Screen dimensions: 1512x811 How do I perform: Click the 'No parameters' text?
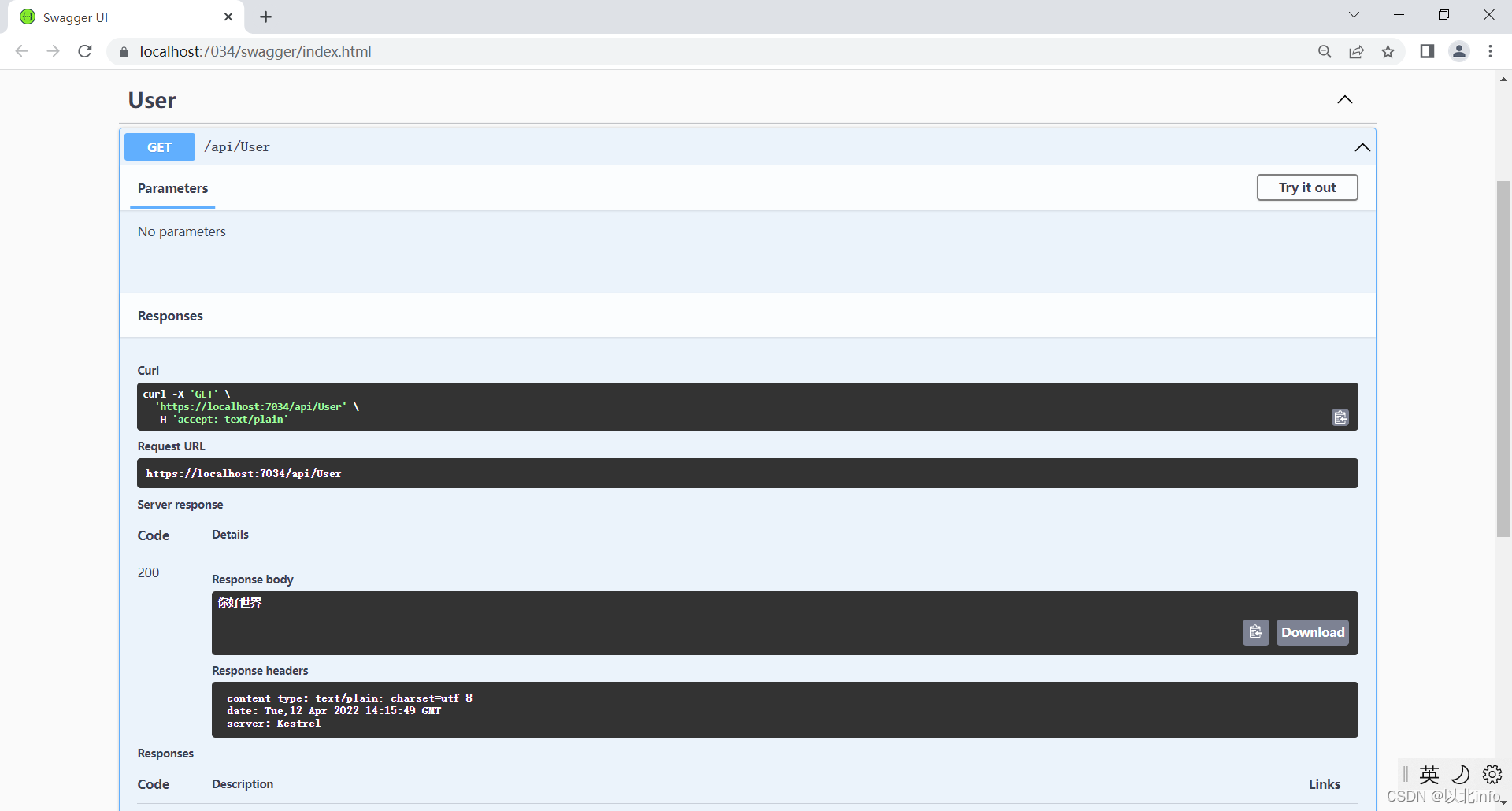(x=182, y=231)
